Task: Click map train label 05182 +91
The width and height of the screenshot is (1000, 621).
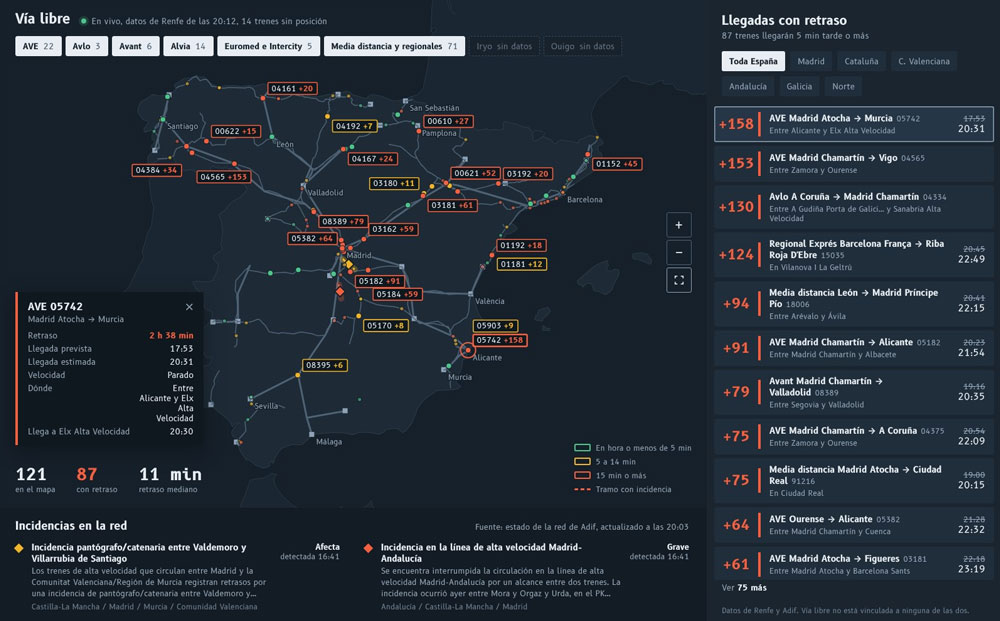Action: 379,281
